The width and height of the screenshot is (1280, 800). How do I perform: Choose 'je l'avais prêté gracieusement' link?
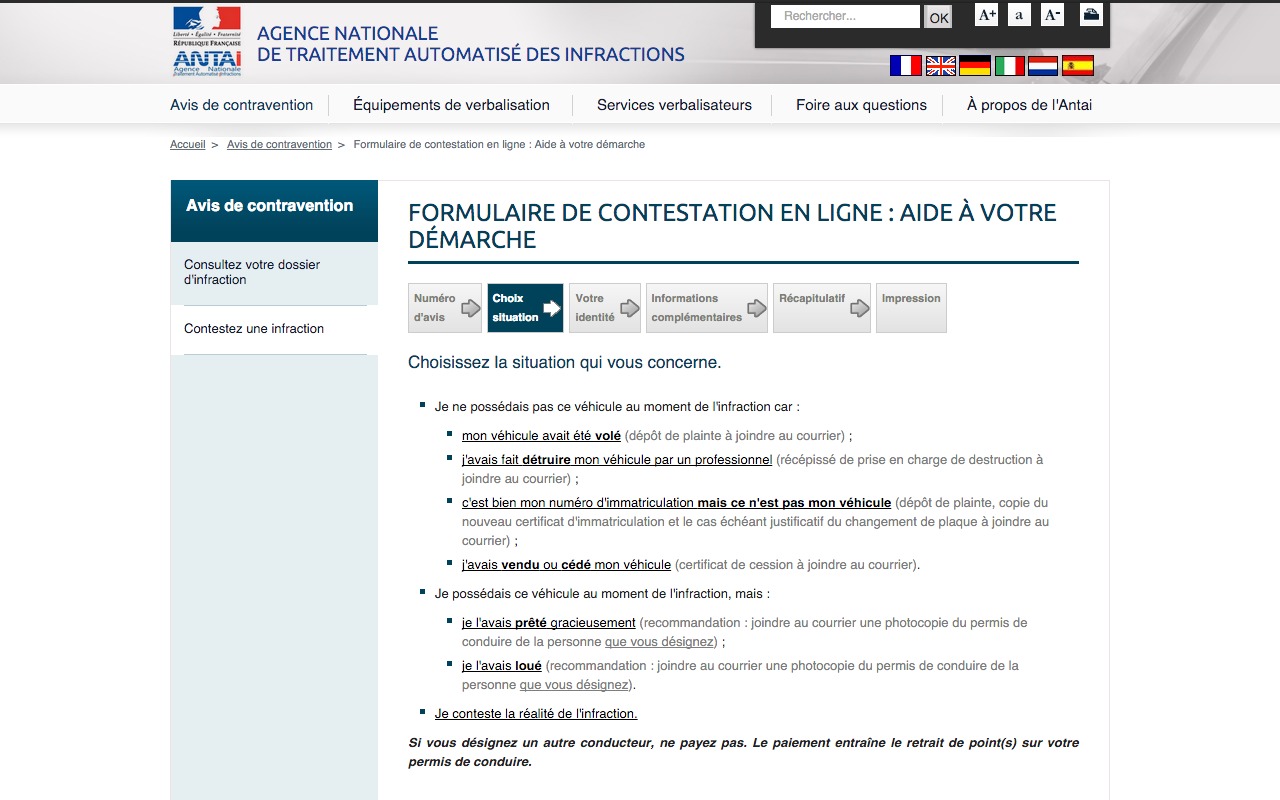(x=548, y=623)
